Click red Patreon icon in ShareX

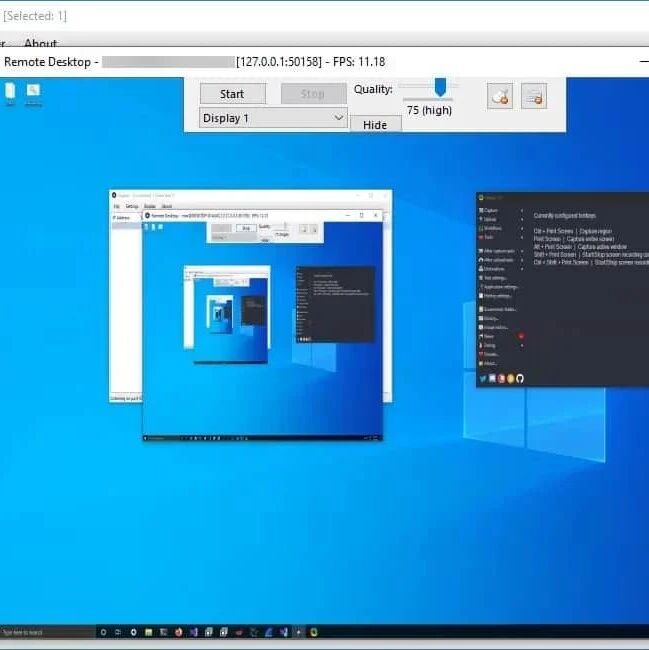501,378
